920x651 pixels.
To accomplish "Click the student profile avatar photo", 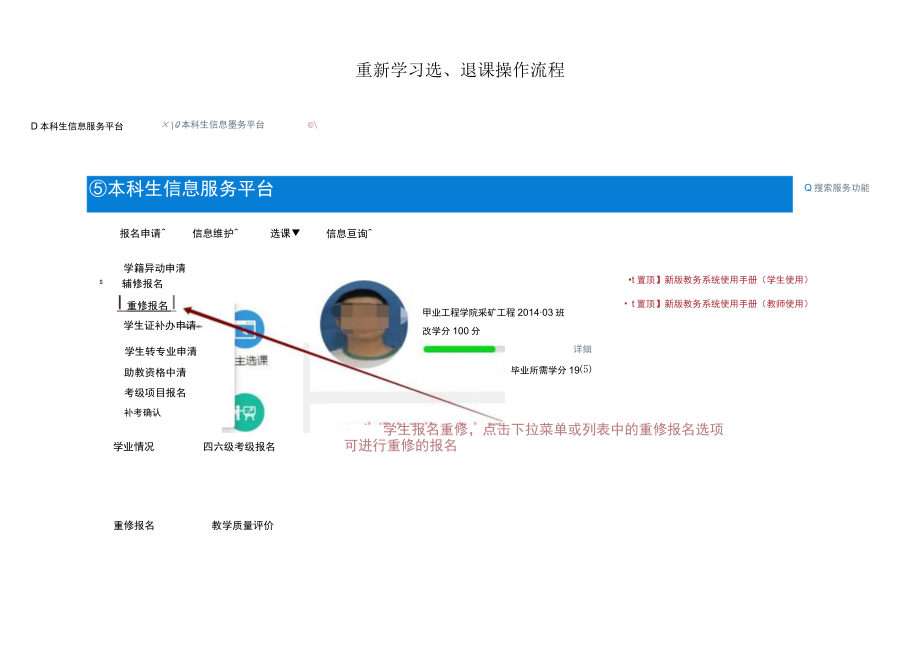I will tap(365, 325).
